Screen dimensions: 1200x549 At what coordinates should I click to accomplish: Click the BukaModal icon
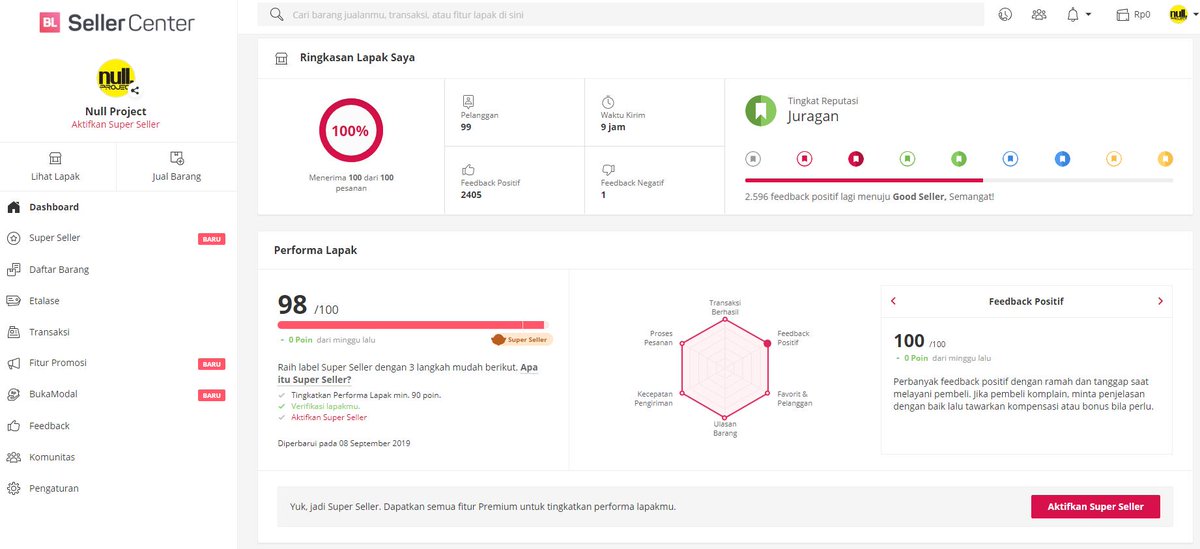13,394
